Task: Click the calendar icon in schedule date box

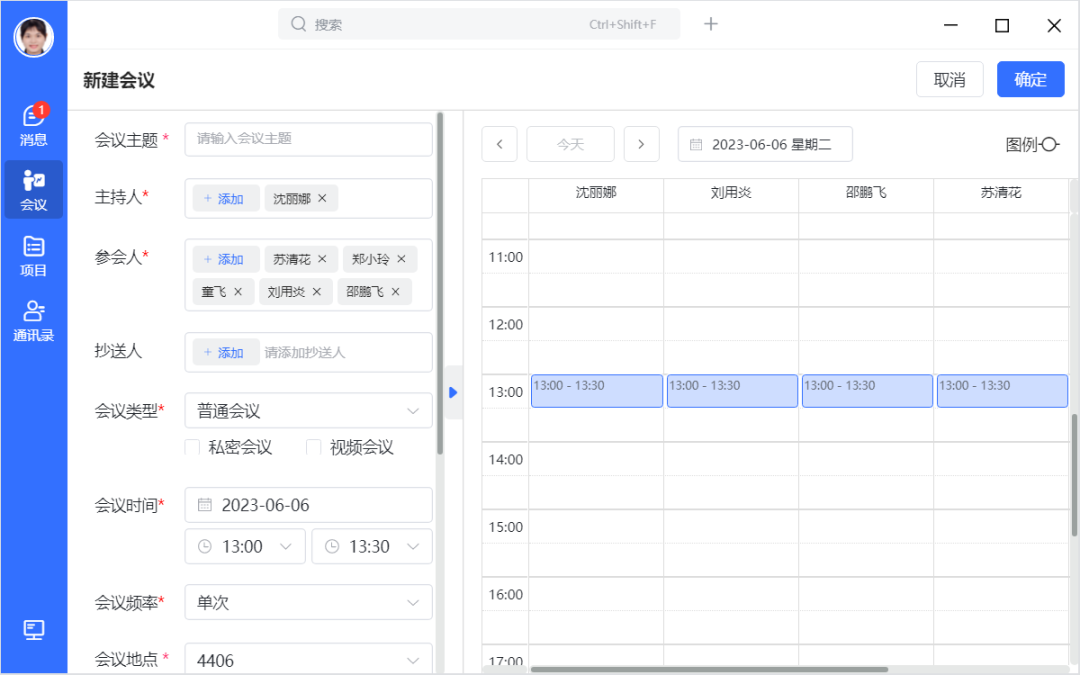Action: click(x=696, y=145)
